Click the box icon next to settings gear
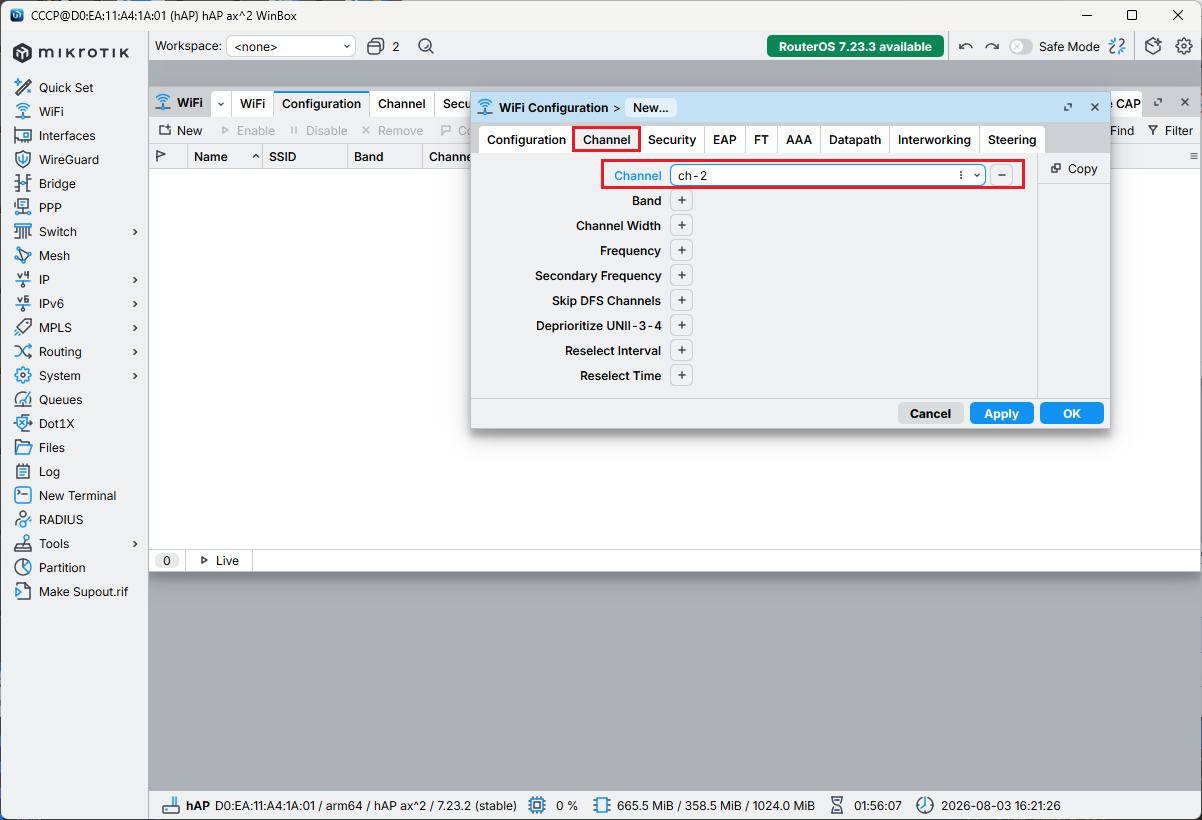Viewport: 1202px width, 820px height. [x=1154, y=46]
